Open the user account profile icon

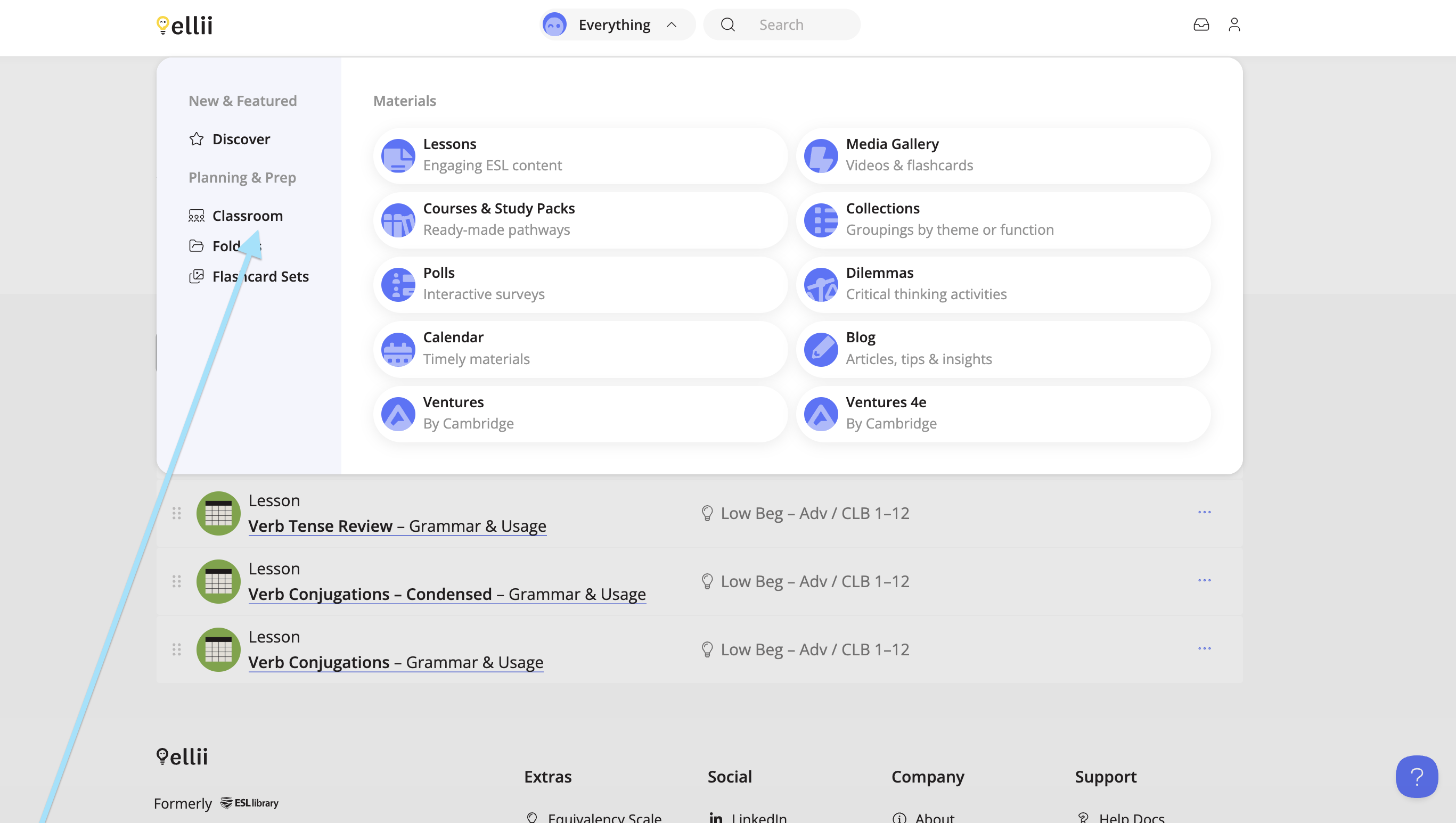click(x=1234, y=24)
